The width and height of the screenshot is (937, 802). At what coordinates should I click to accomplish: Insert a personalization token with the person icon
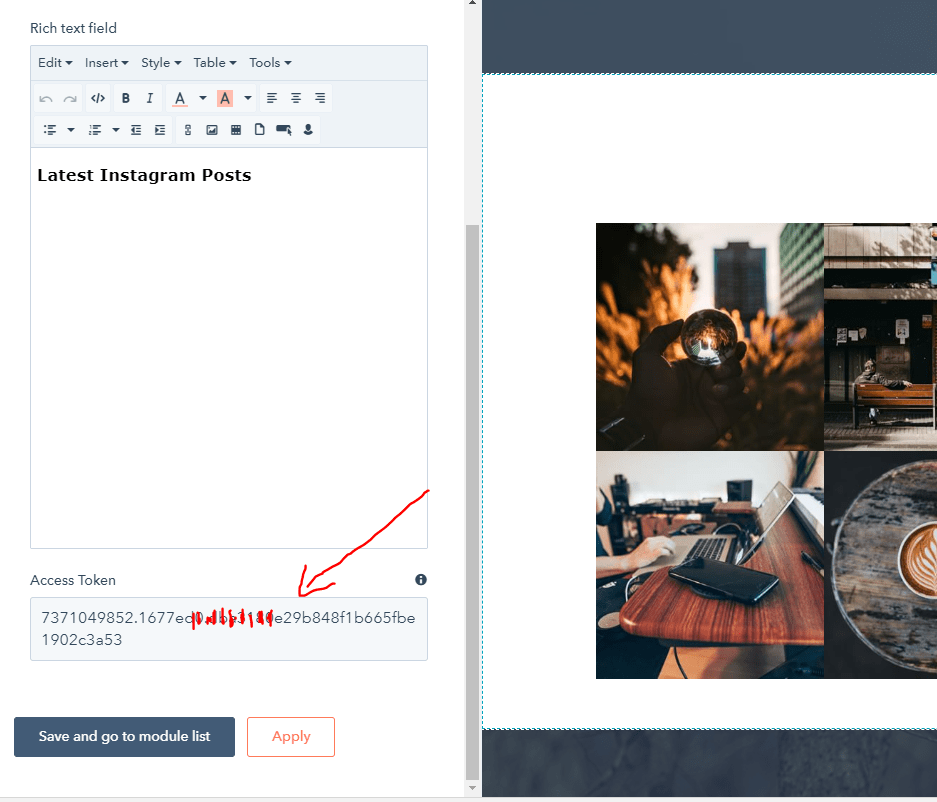click(307, 129)
